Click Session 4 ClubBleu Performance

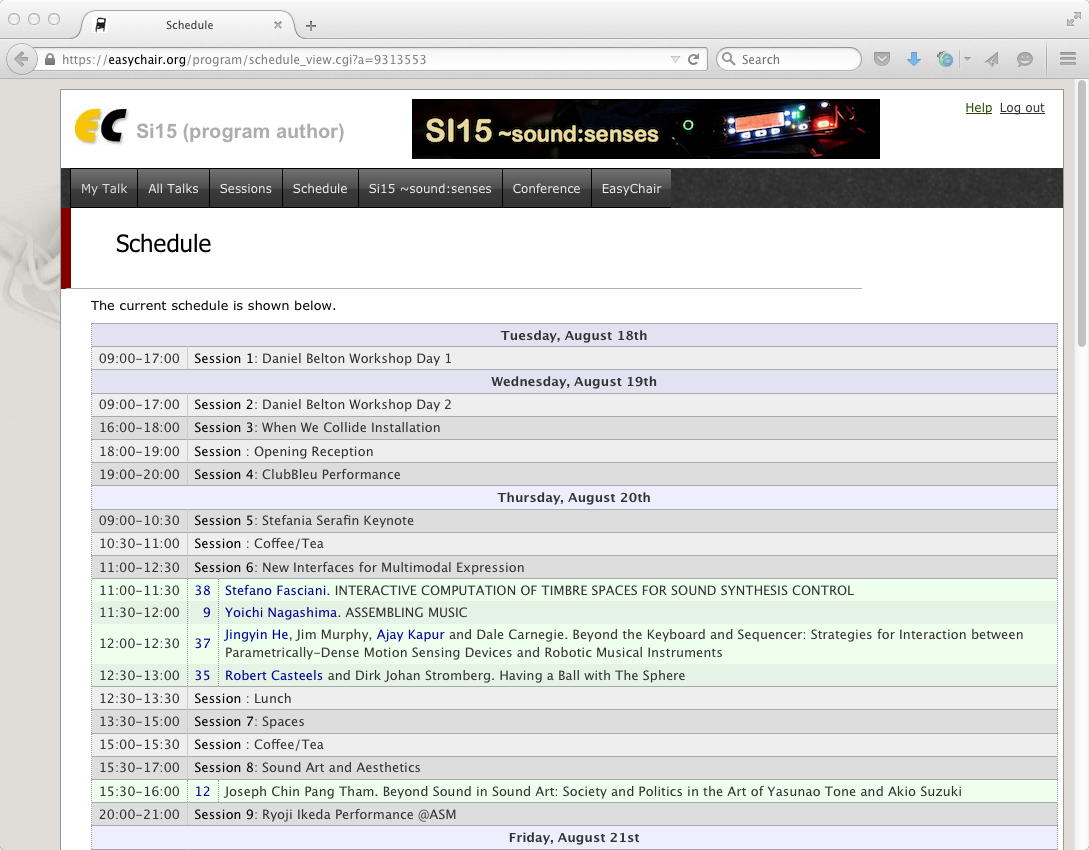[574, 474]
